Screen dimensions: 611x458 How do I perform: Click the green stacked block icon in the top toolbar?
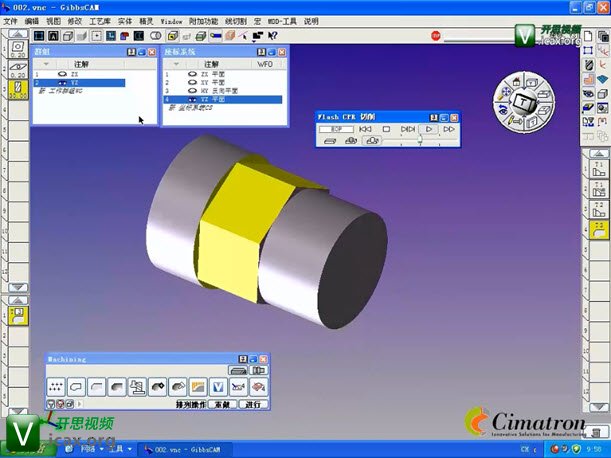[x=201, y=36]
